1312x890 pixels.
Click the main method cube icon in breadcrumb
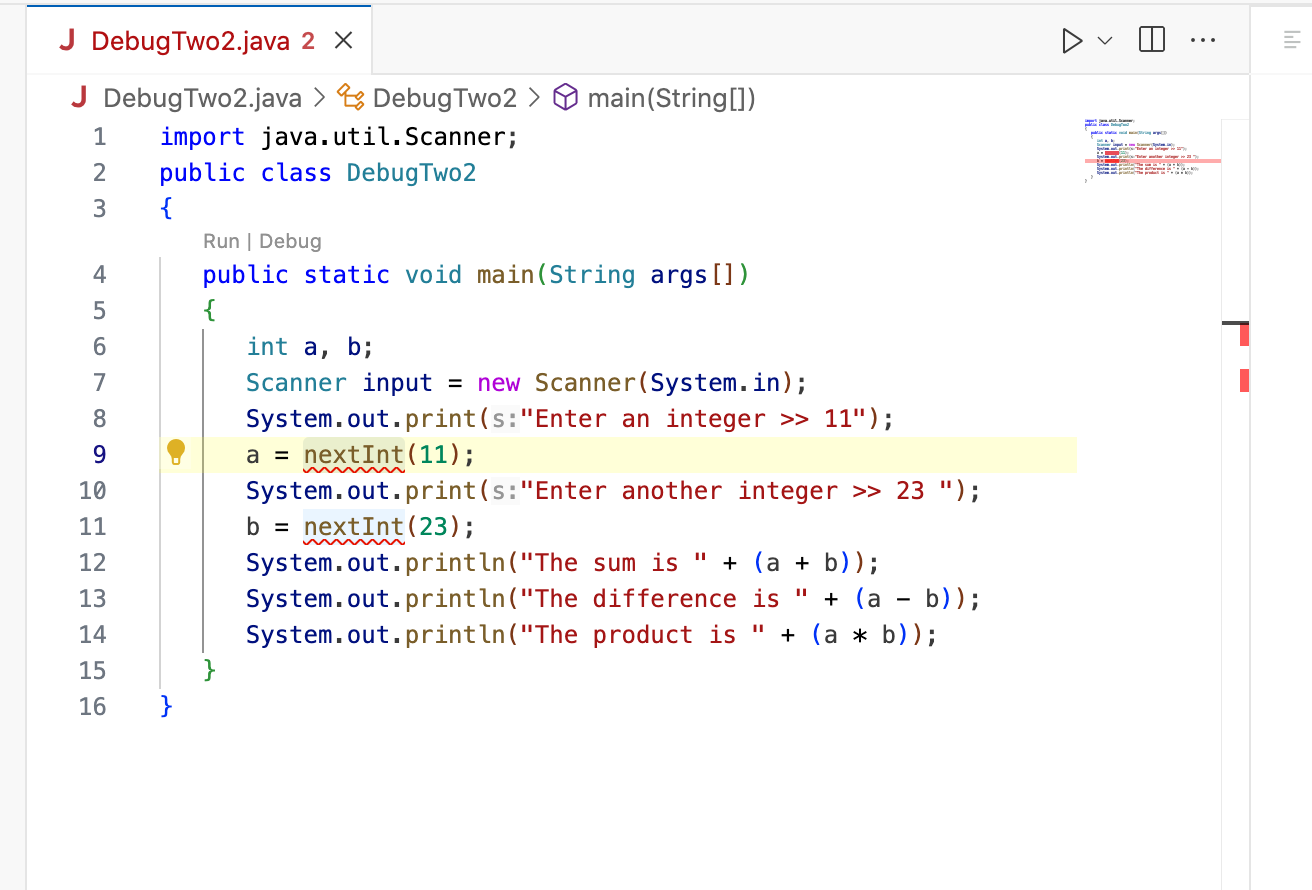coord(565,97)
